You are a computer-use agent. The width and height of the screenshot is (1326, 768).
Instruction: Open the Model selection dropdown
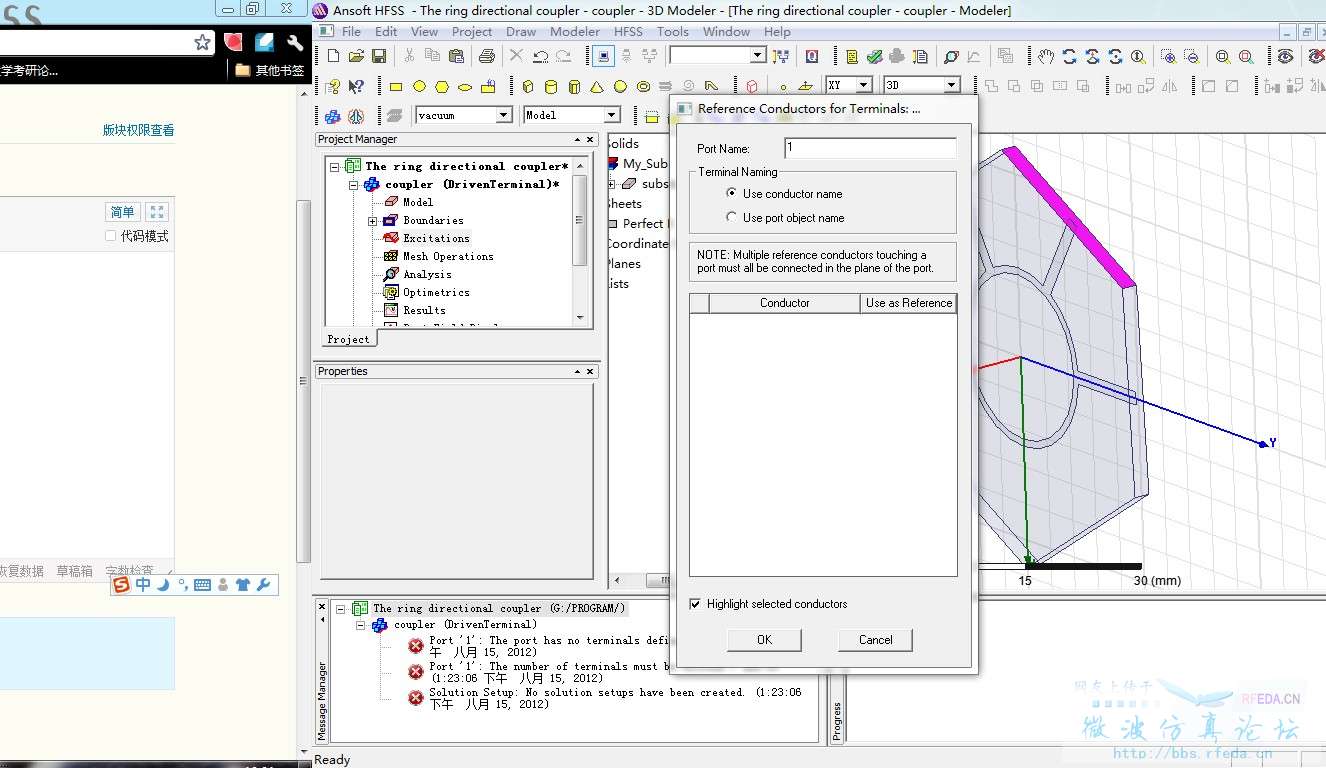[x=612, y=115]
